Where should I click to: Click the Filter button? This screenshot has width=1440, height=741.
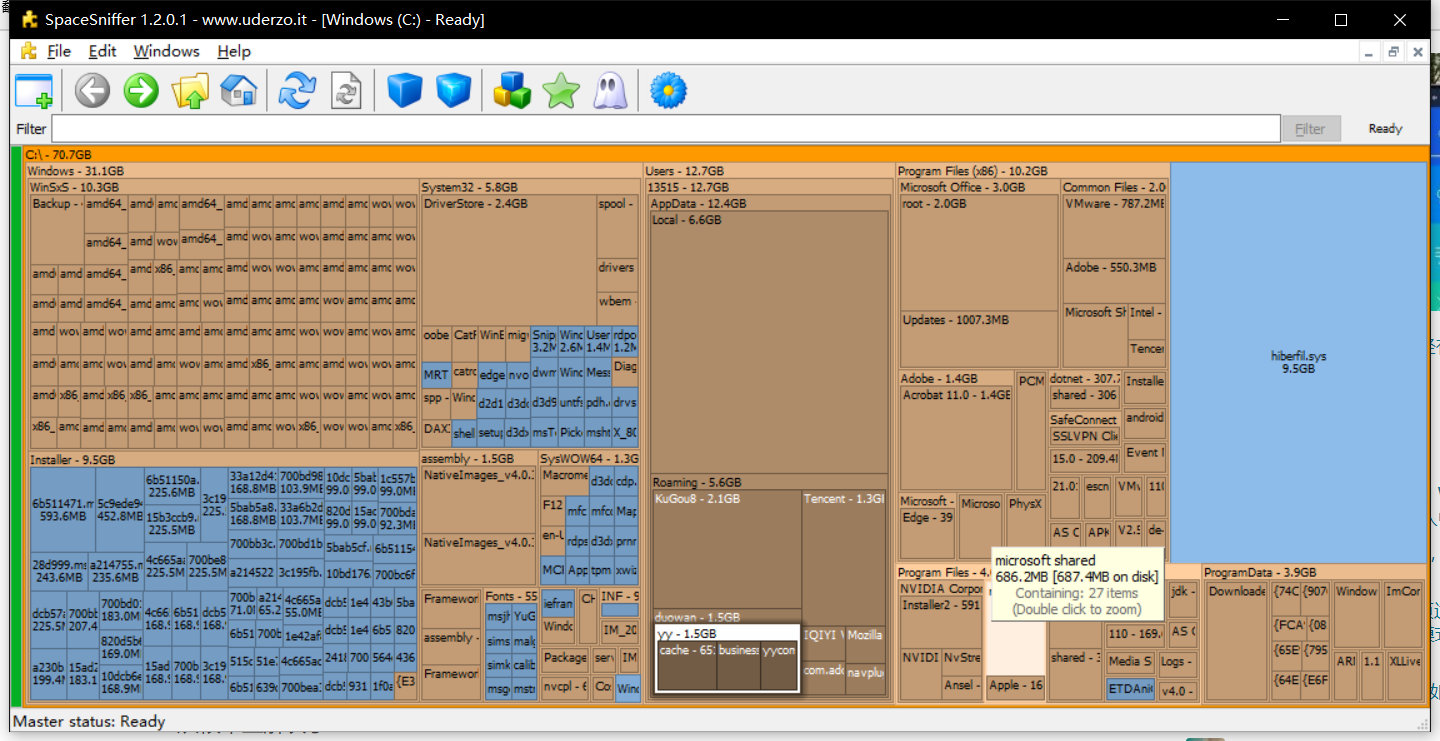pos(1310,128)
